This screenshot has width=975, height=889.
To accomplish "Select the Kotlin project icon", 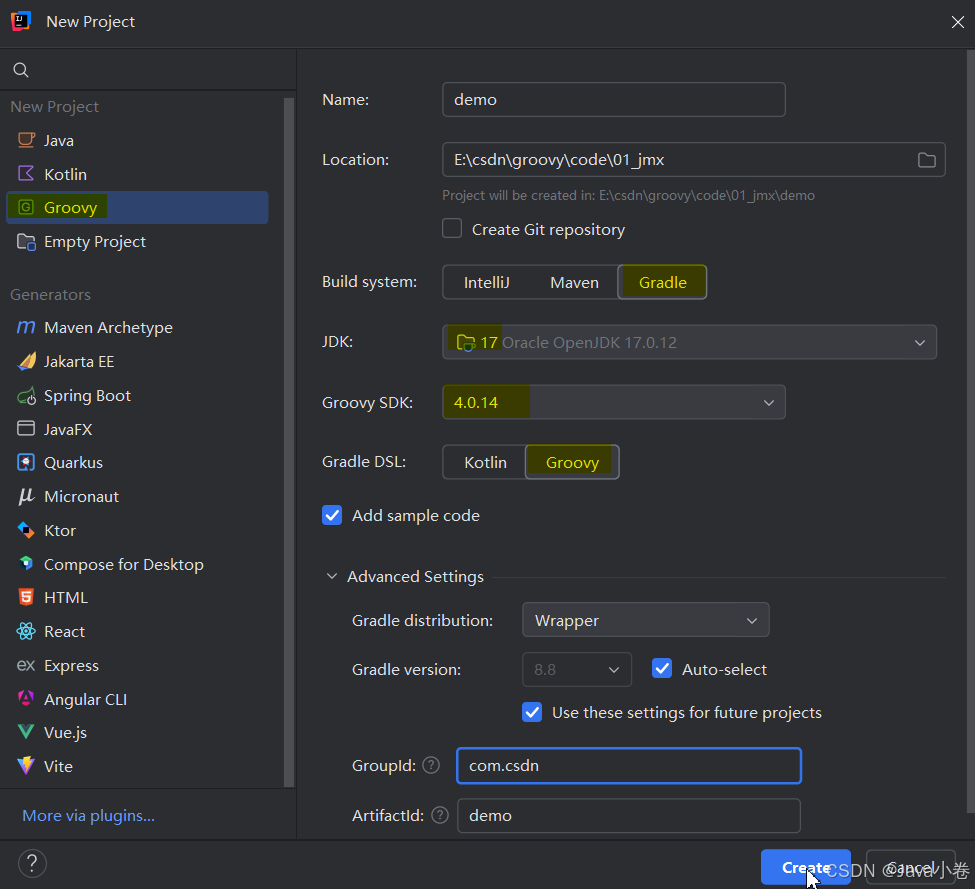I will (x=26, y=173).
